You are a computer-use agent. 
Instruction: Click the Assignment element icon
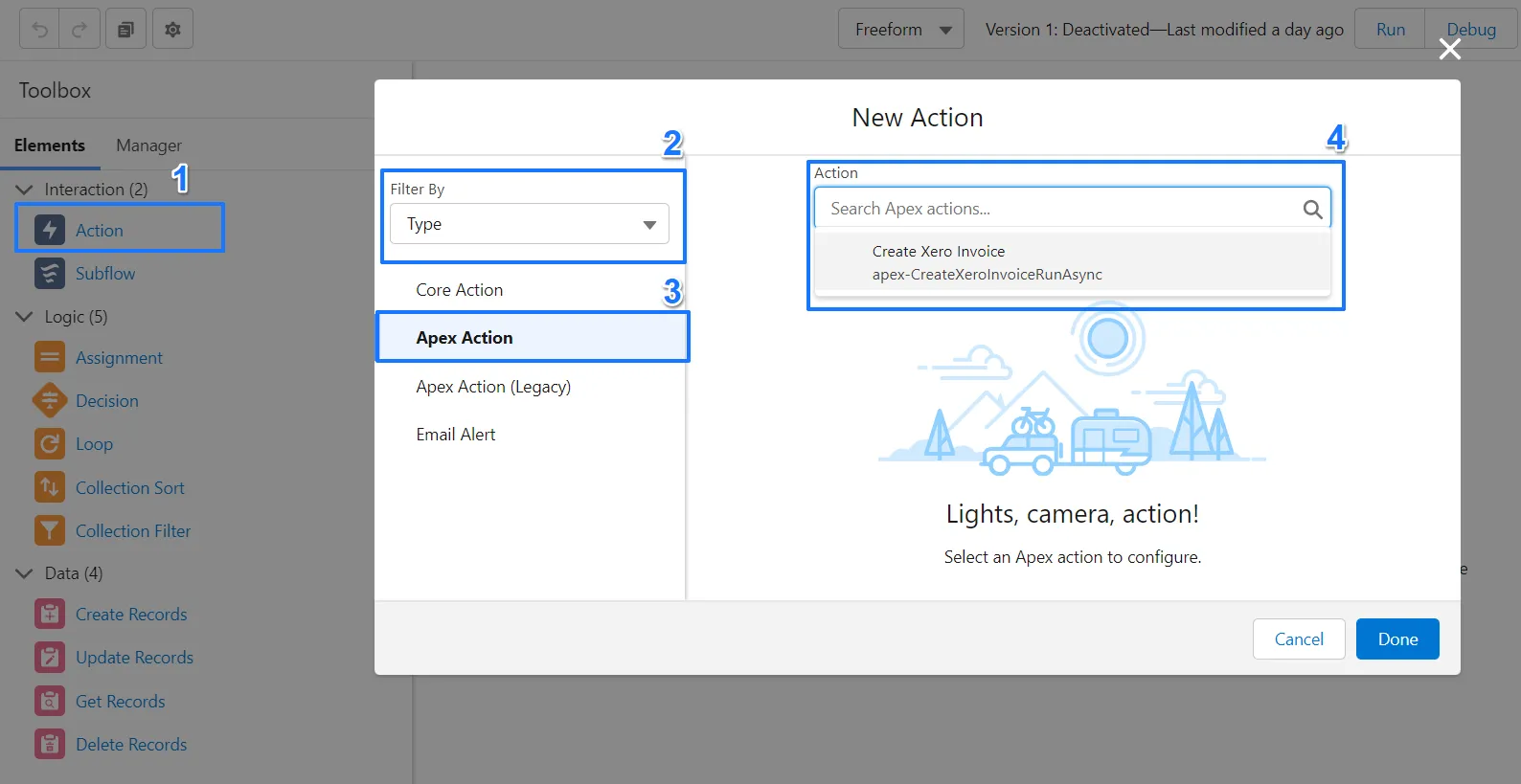coord(50,357)
